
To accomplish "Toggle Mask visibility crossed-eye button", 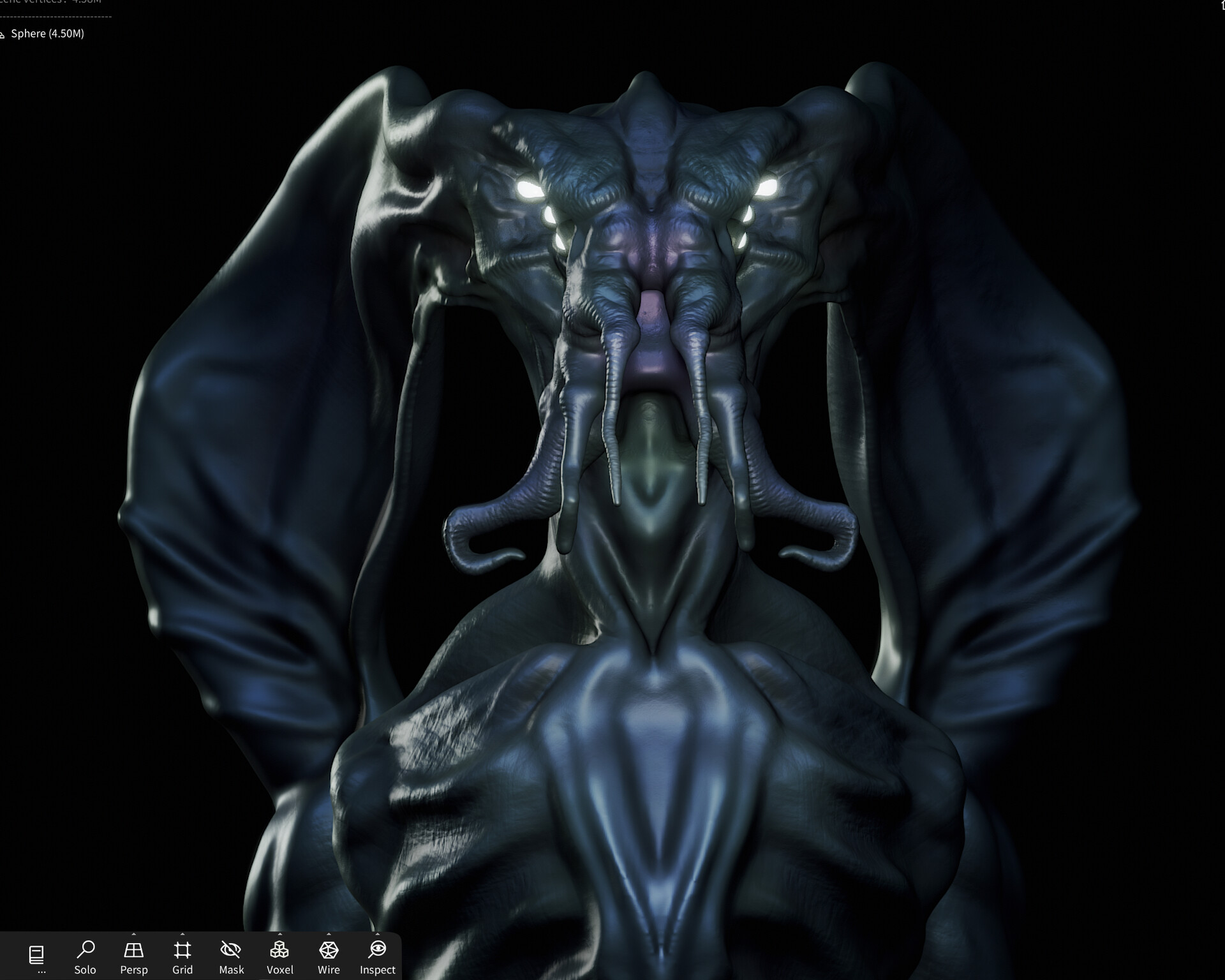I will point(231,950).
